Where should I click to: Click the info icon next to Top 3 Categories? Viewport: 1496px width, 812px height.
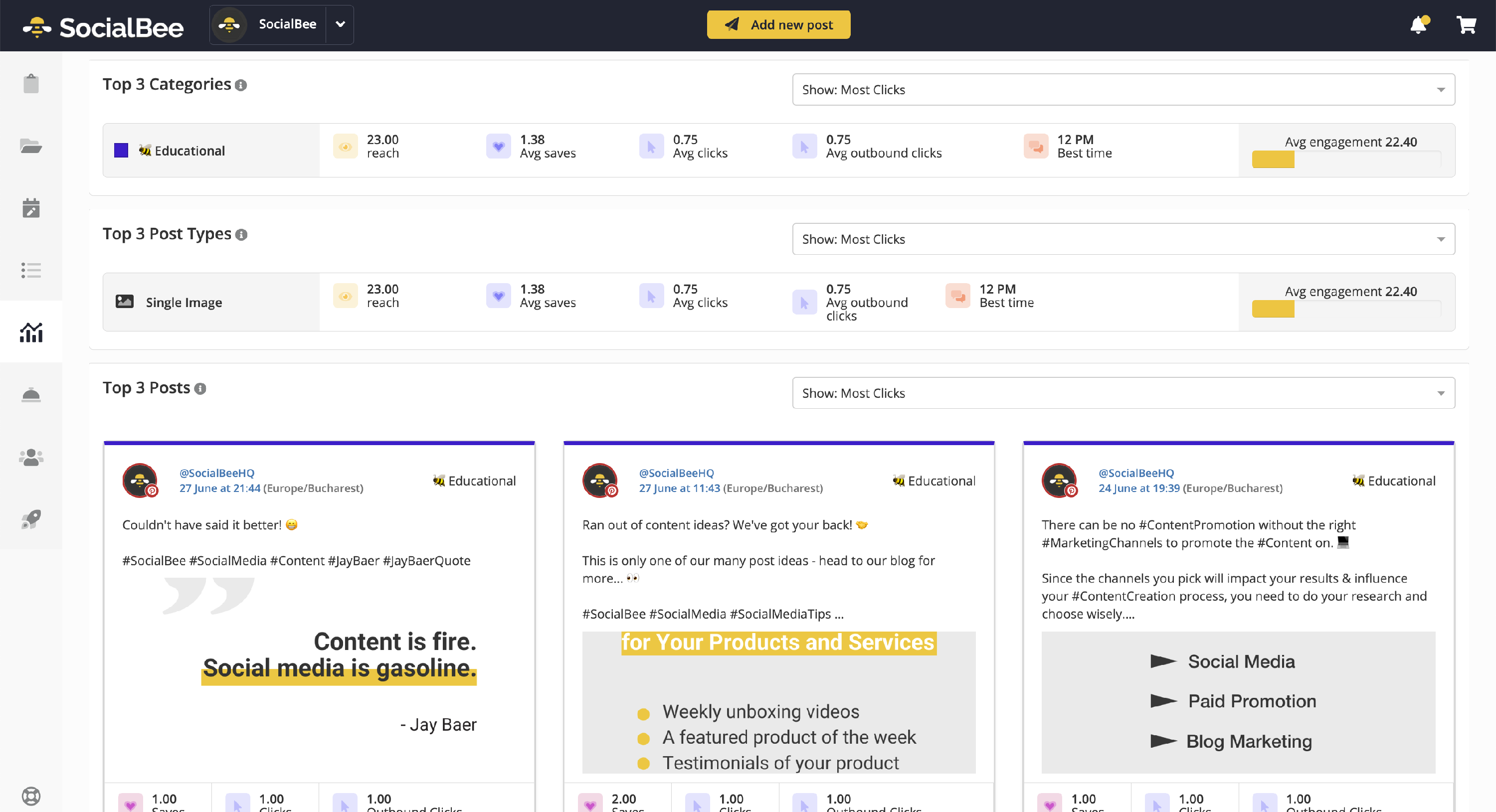coord(241,85)
